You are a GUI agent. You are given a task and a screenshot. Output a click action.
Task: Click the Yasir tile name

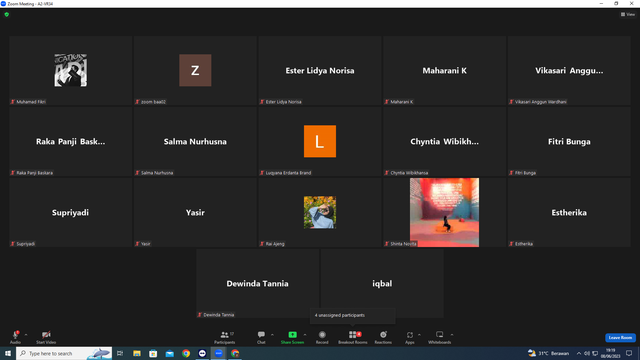point(195,213)
